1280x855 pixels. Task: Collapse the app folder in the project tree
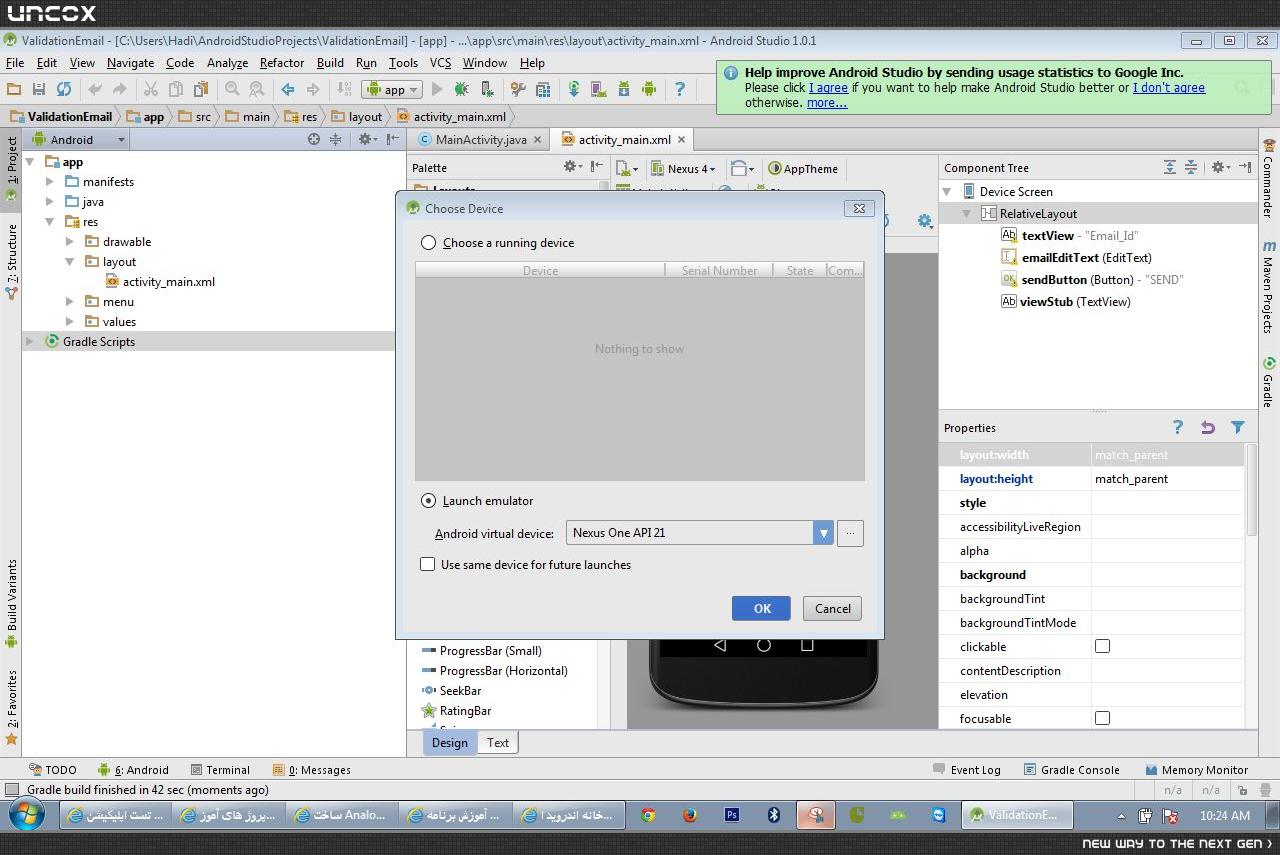pos(30,161)
